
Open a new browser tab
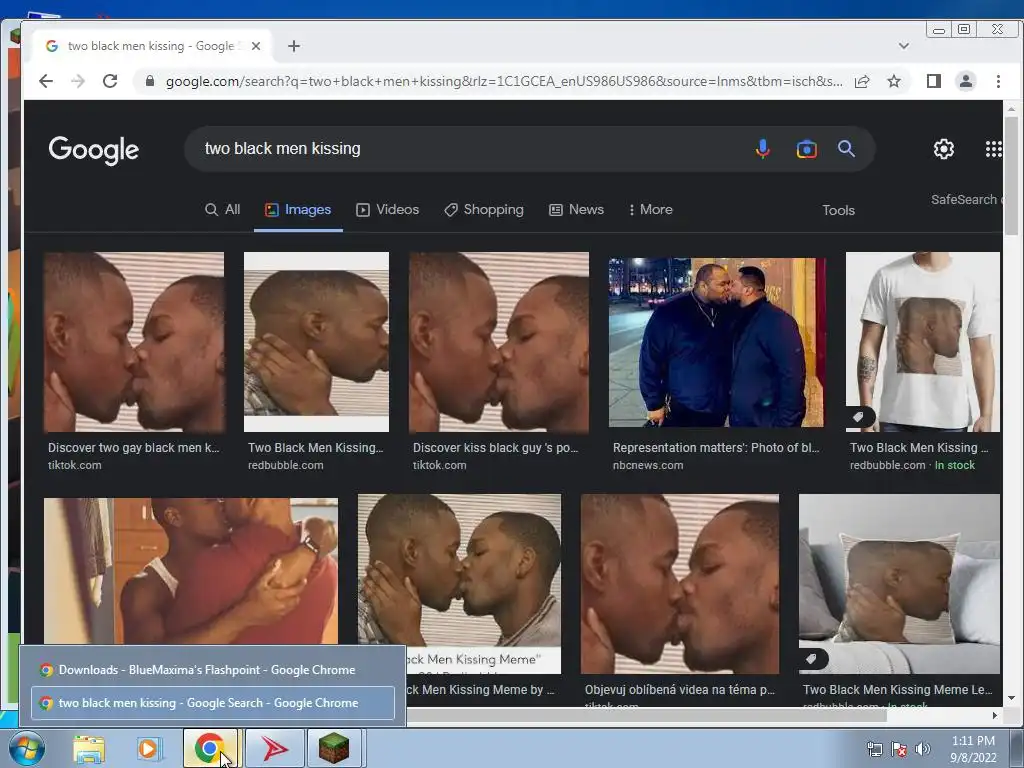point(294,46)
